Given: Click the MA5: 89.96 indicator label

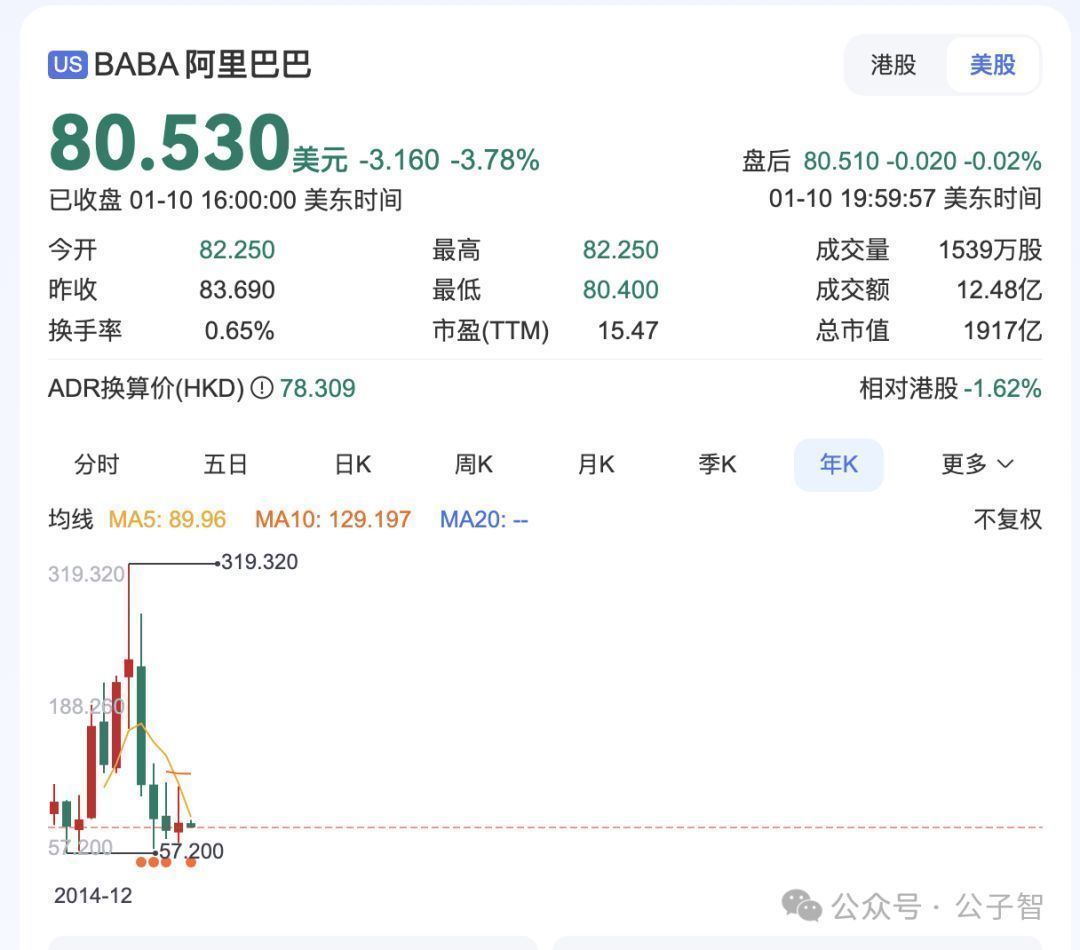Looking at the screenshot, I should tap(167, 519).
